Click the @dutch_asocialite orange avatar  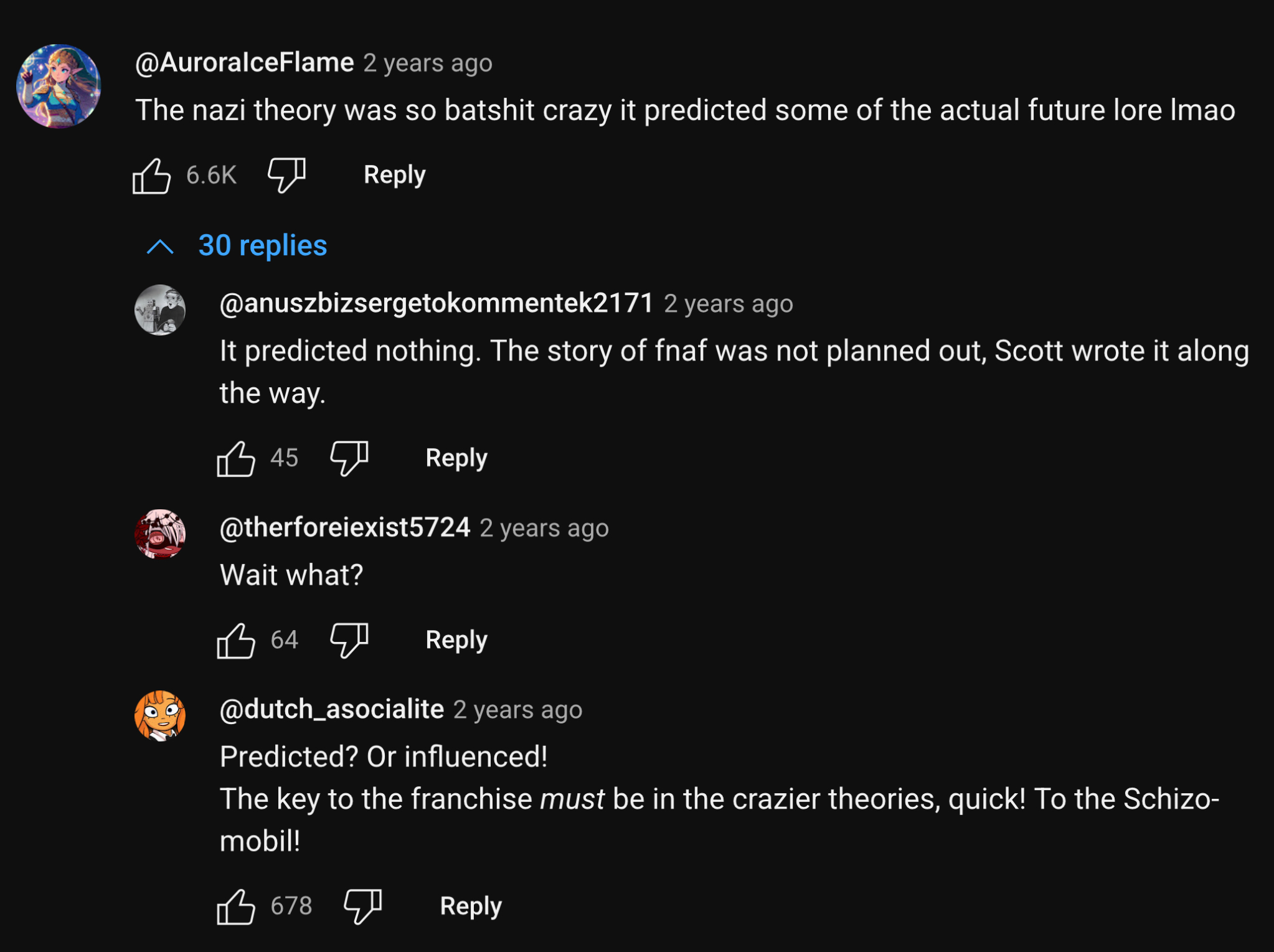(160, 715)
